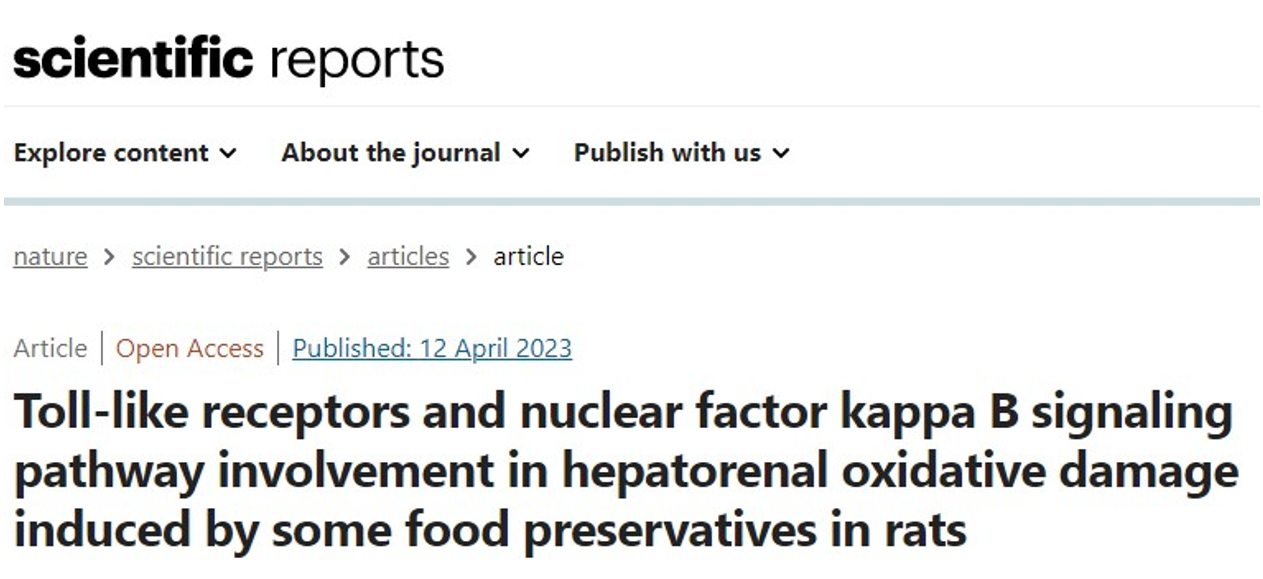The height and width of the screenshot is (579, 1263).
Task: Click the blue divider below the navigation
Action: click(x=631, y=201)
